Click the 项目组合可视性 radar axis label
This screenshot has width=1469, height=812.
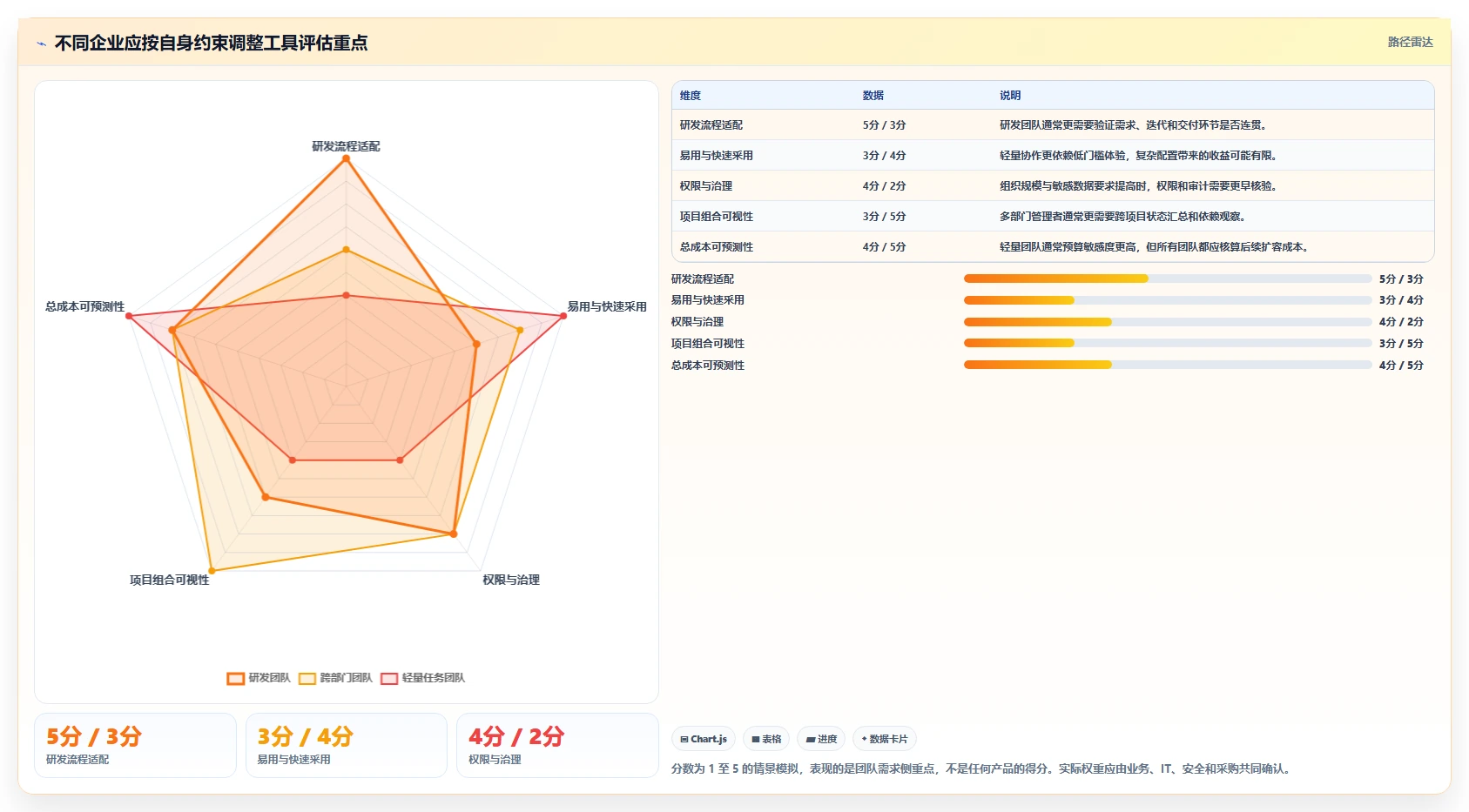click(x=170, y=580)
